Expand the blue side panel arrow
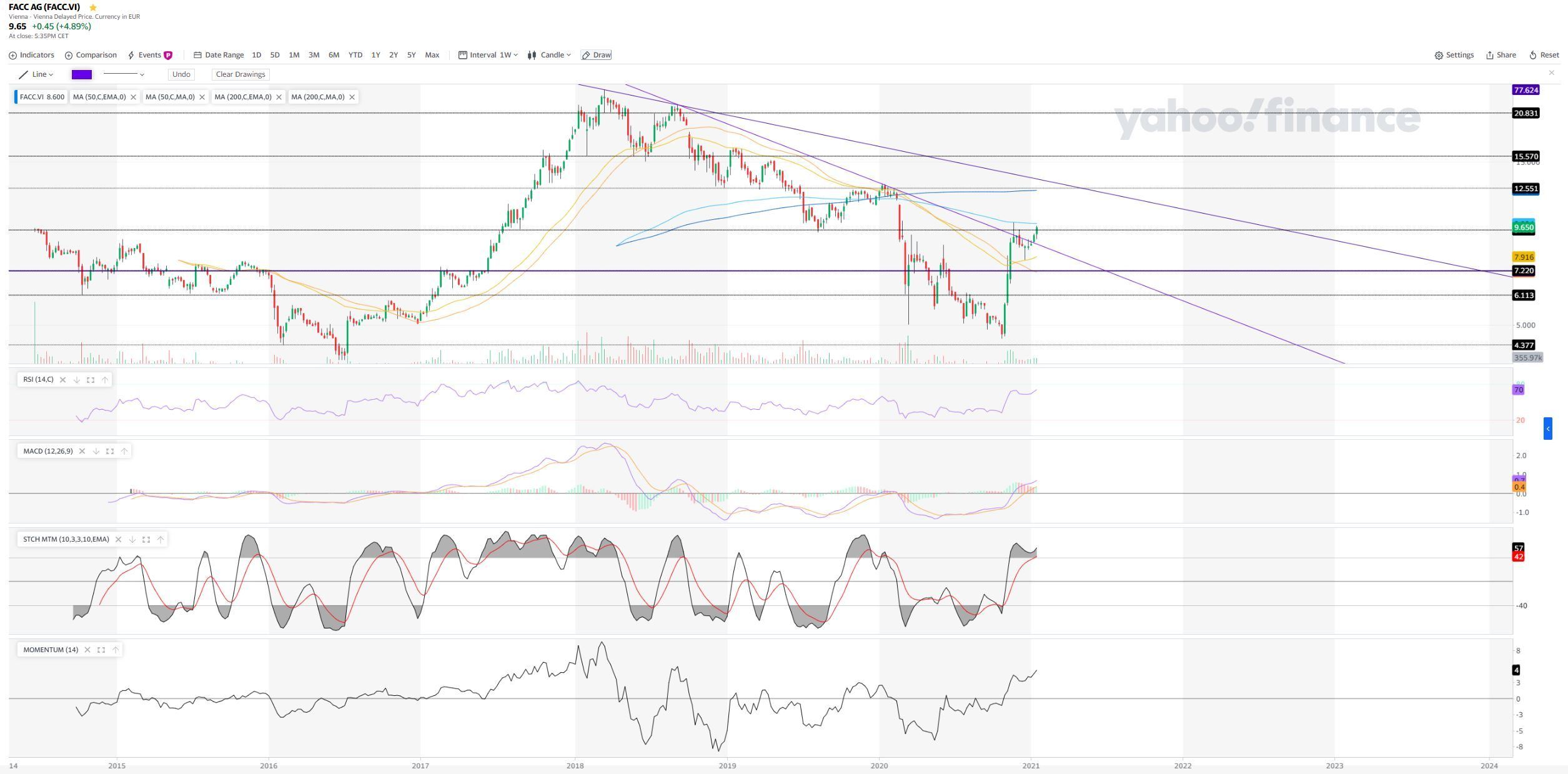 [x=1547, y=429]
